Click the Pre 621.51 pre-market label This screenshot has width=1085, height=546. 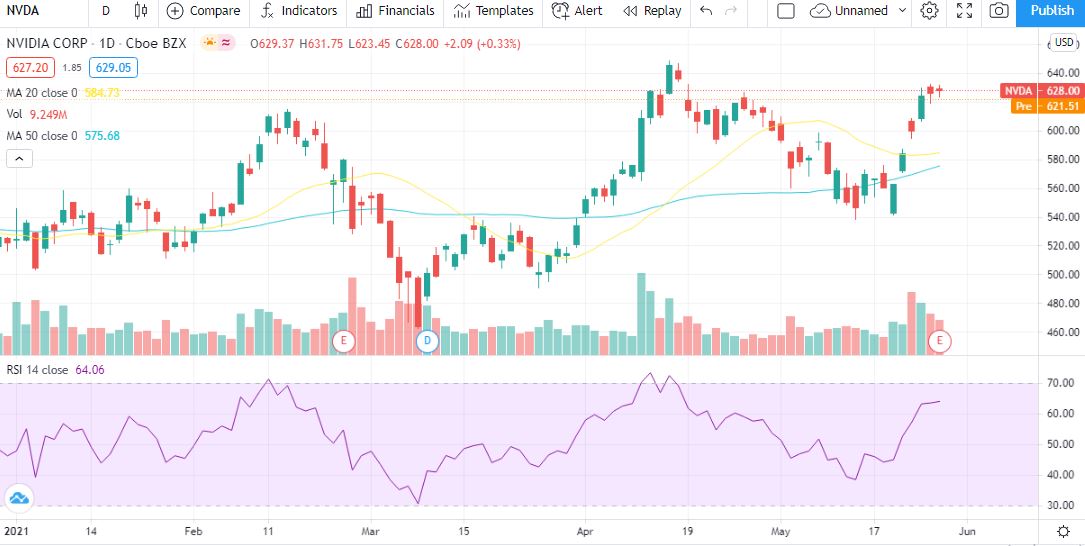coord(1046,106)
